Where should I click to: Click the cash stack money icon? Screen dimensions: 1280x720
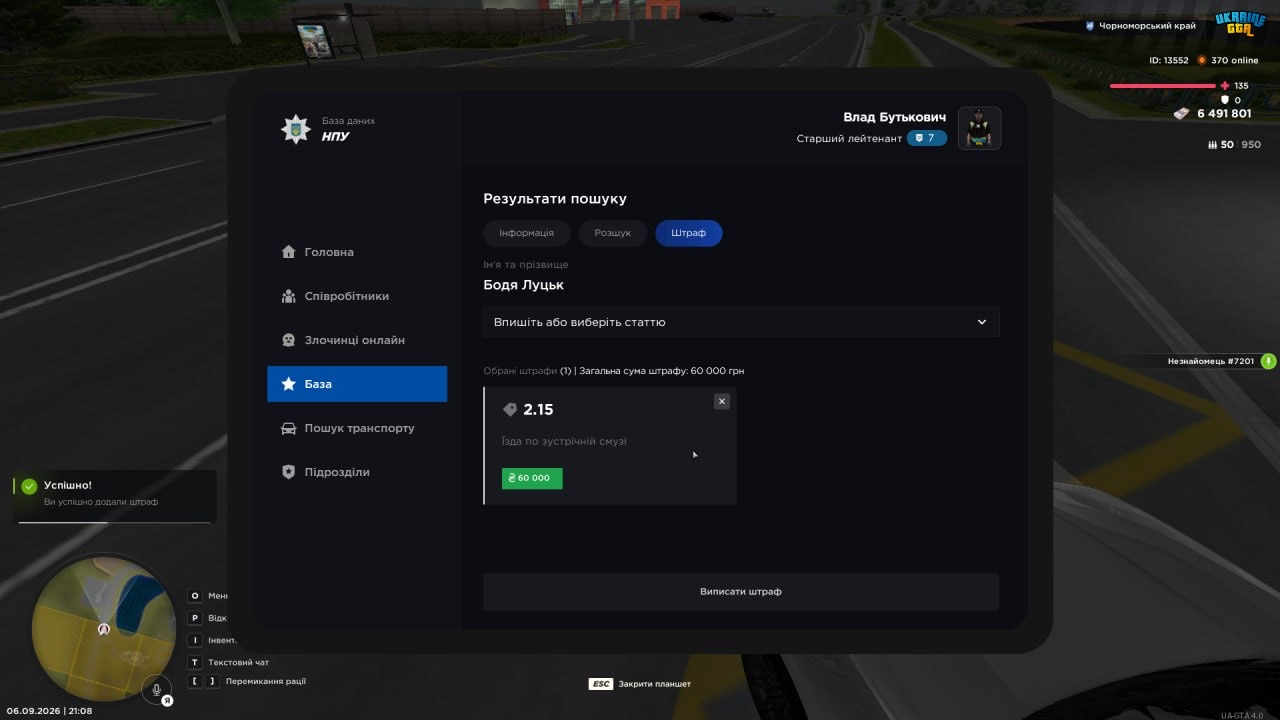click(1181, 114)
